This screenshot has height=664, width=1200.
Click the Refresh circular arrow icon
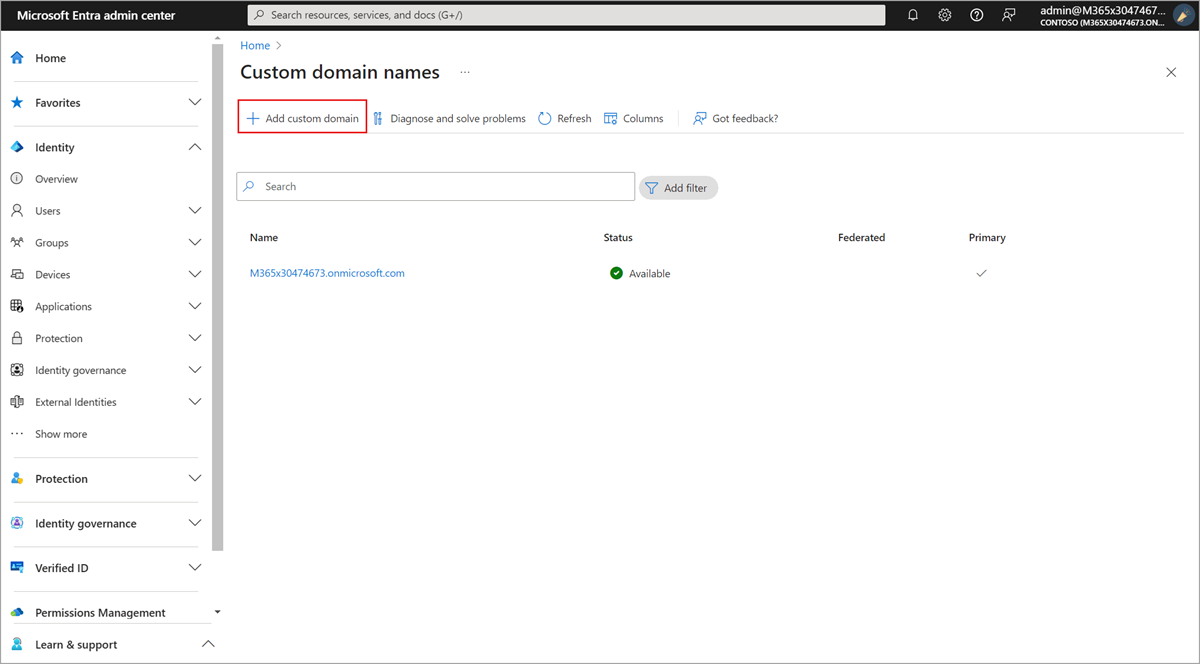tap(545, 118)
